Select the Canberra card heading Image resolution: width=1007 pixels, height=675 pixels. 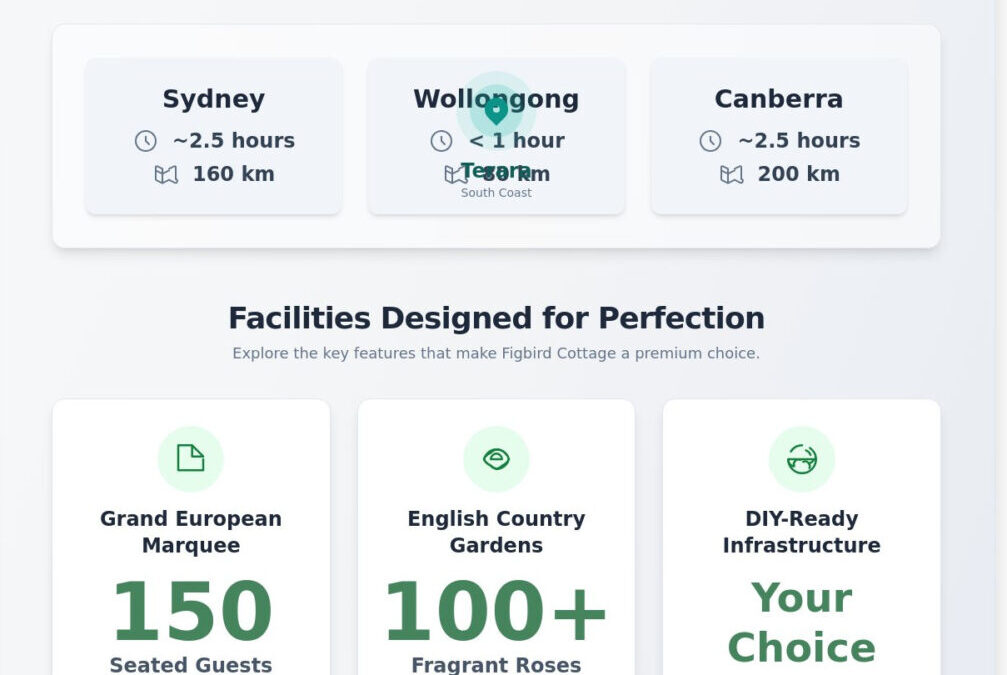click(x=778, y=99)
